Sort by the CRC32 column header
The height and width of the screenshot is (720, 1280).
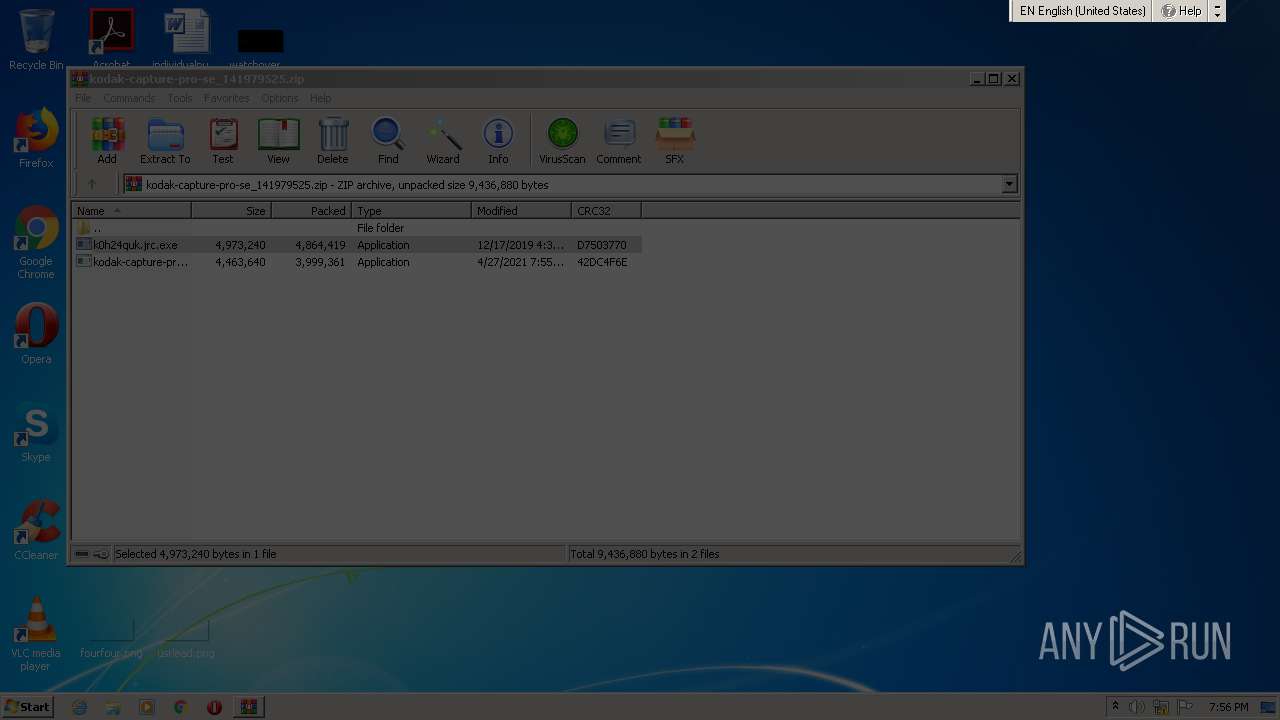coord(607,211)
